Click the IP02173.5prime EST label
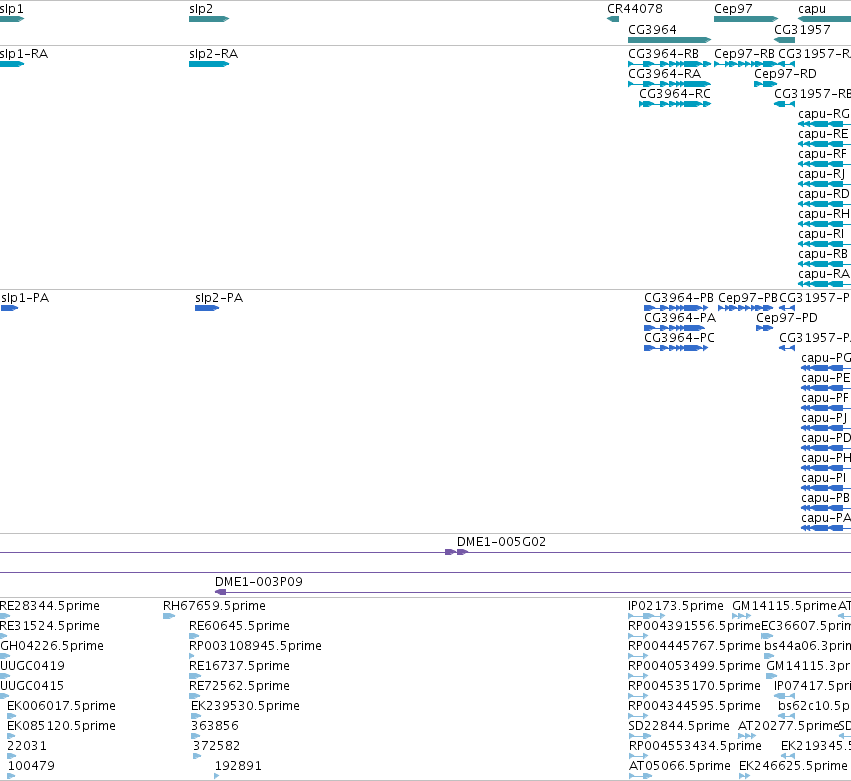 676,606
